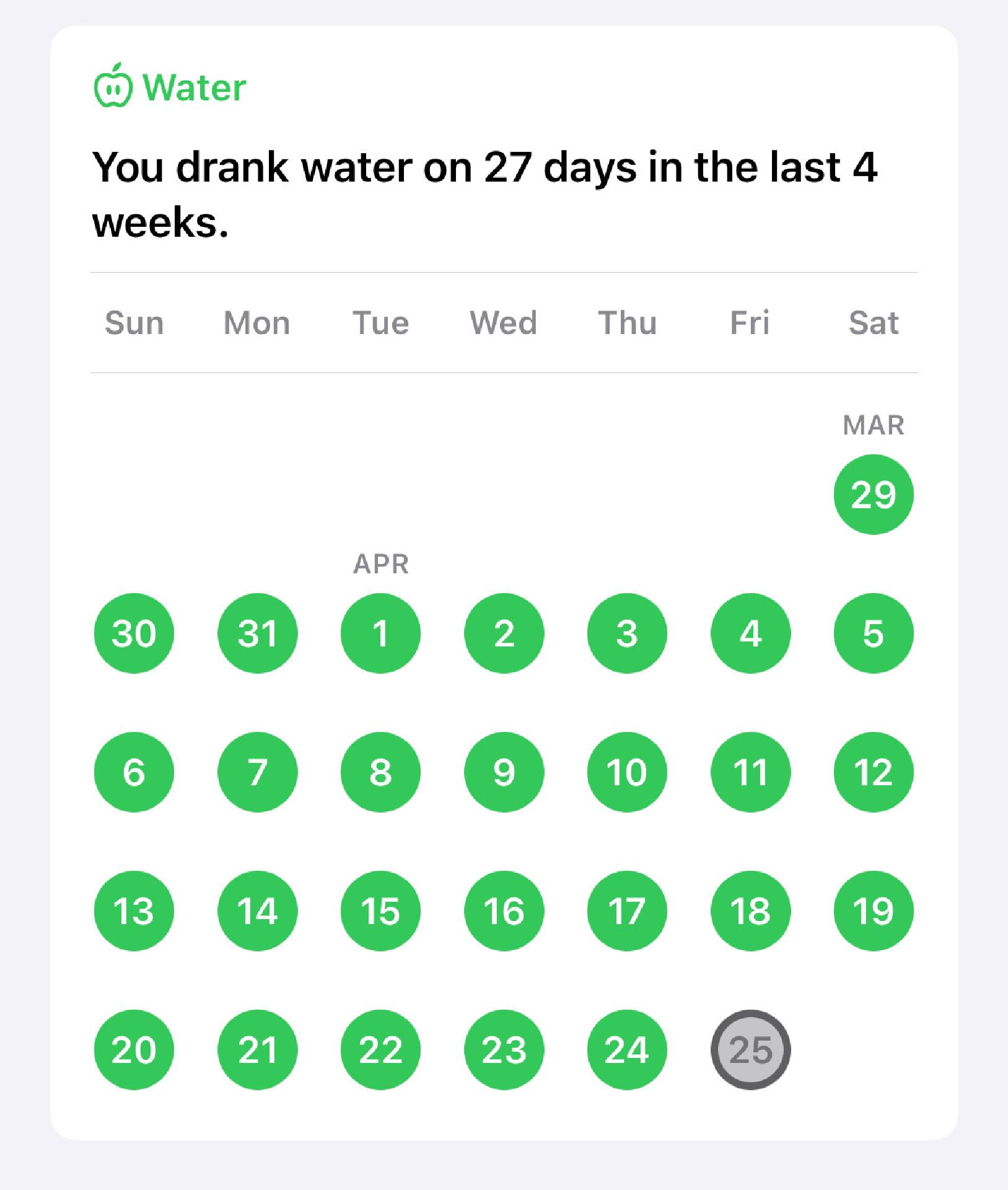Select the day circle numbered 19
Viewport: 1008px width, 1190px height.
(873, 911)
